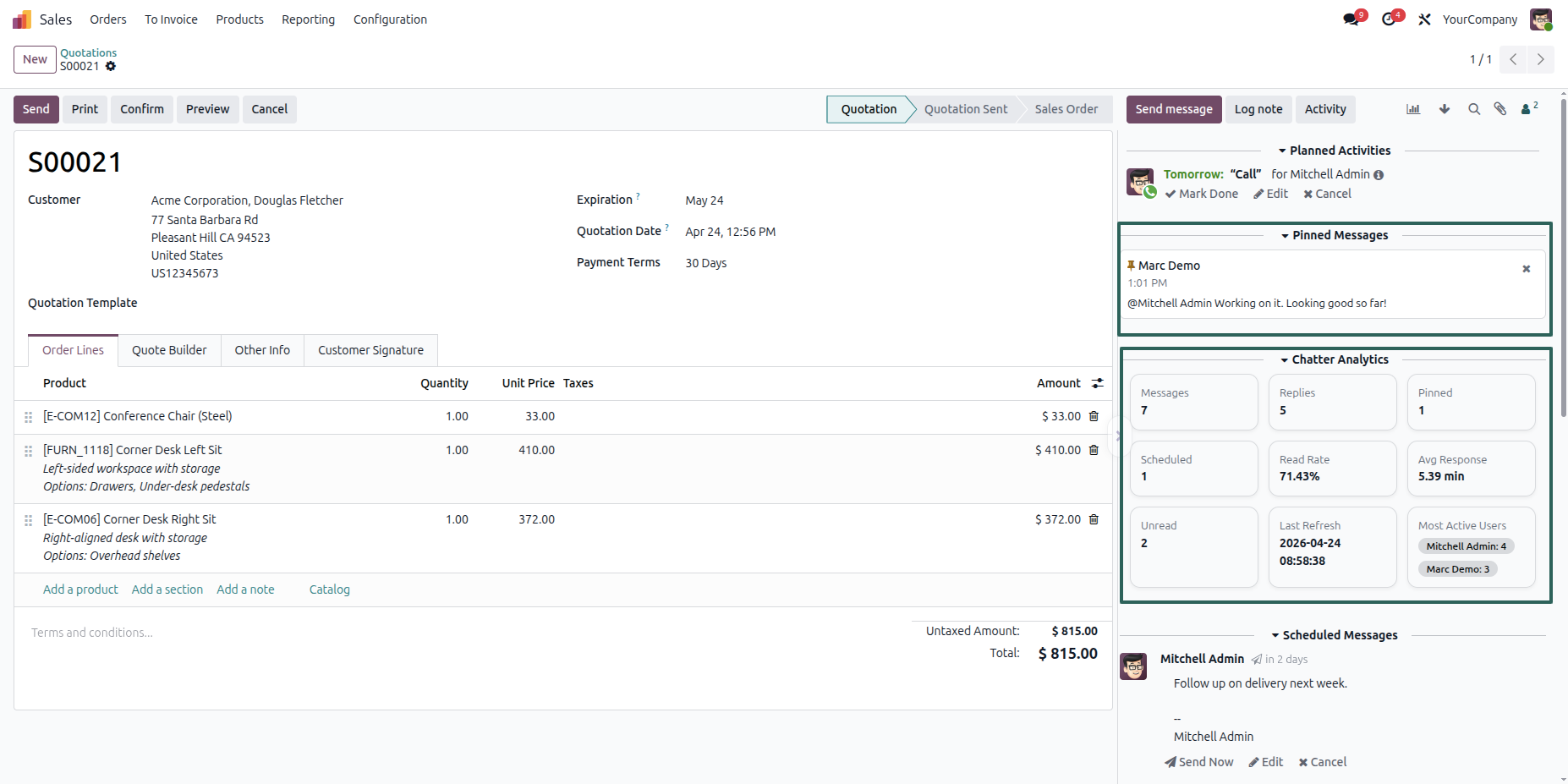Open the Orders menu

pyautogui.click(x=108, y=19)
